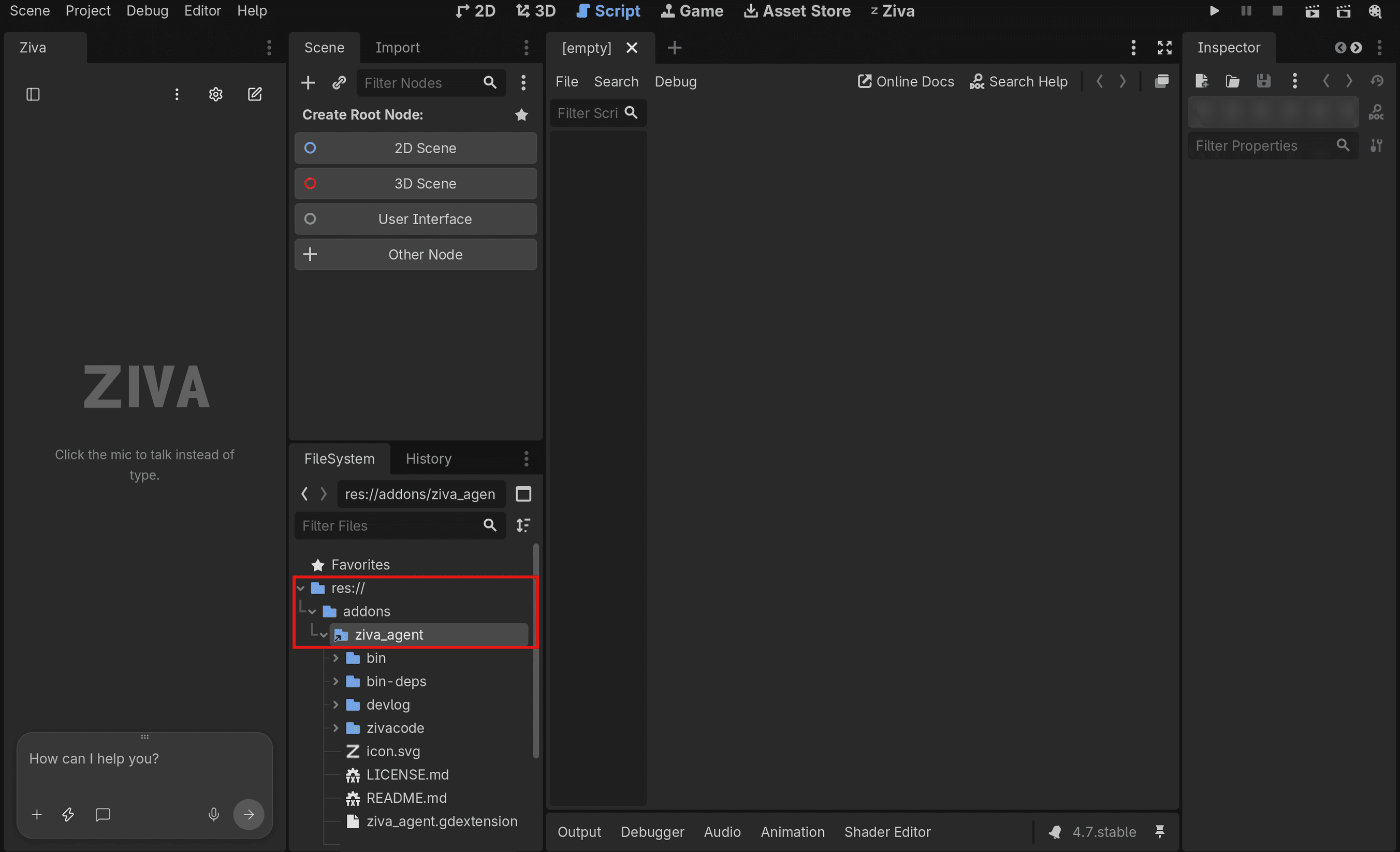
Task: Load an existing resource in Inspector
Action: pyautogui.click(x=1232, y=81)
